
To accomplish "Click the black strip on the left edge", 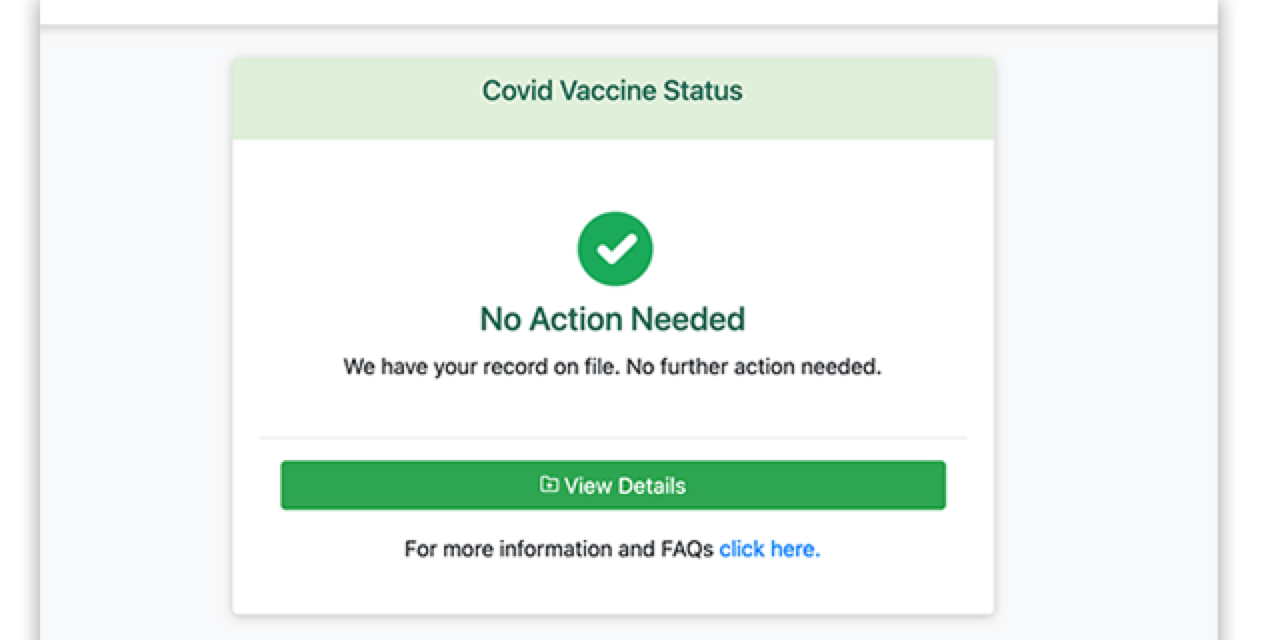I will [19, 320].
